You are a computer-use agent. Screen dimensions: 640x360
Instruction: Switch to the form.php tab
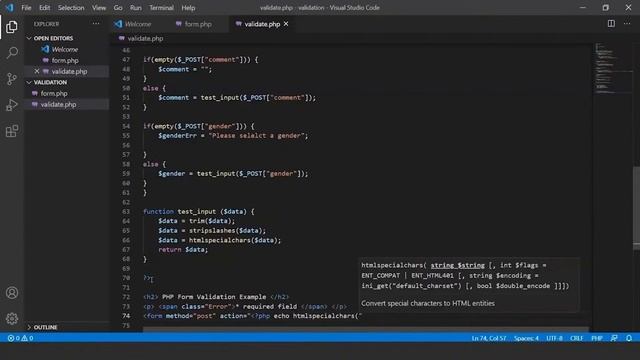click(x=198, y=24)
